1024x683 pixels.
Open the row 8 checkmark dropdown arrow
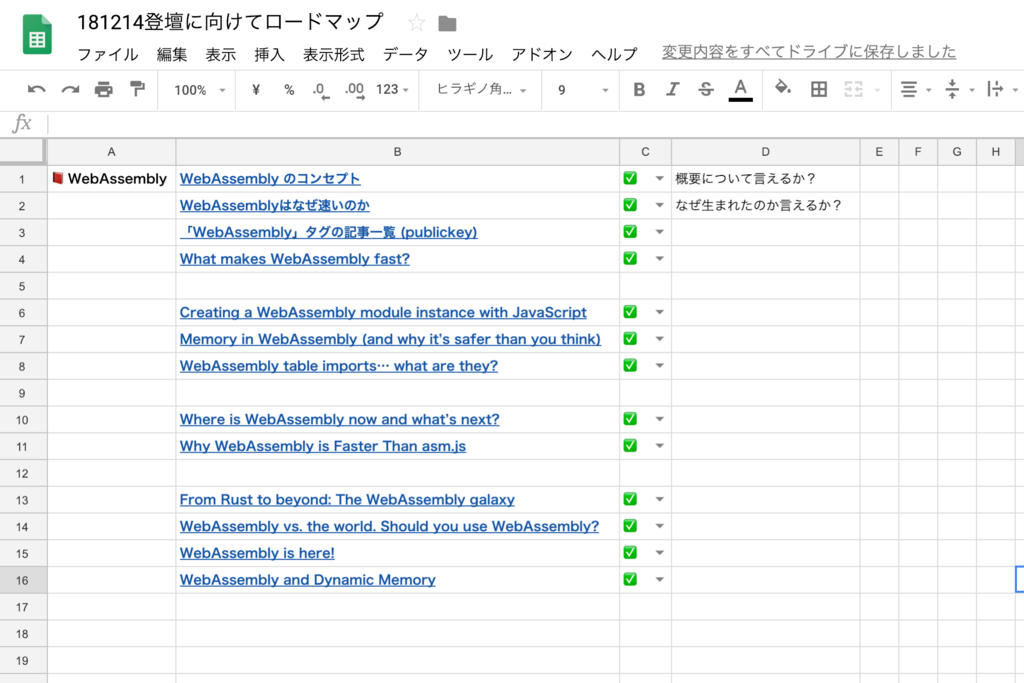(x=660, y=366)
